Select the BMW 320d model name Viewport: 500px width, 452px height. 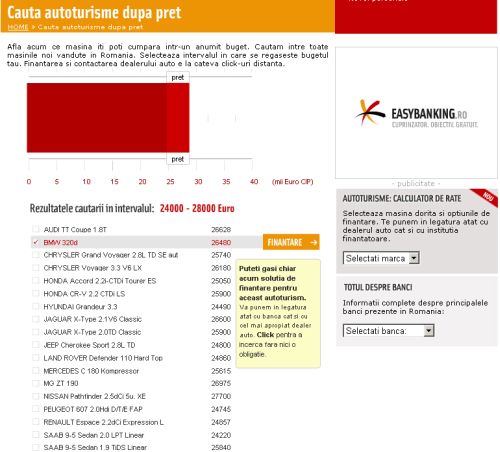pos(60,242)
